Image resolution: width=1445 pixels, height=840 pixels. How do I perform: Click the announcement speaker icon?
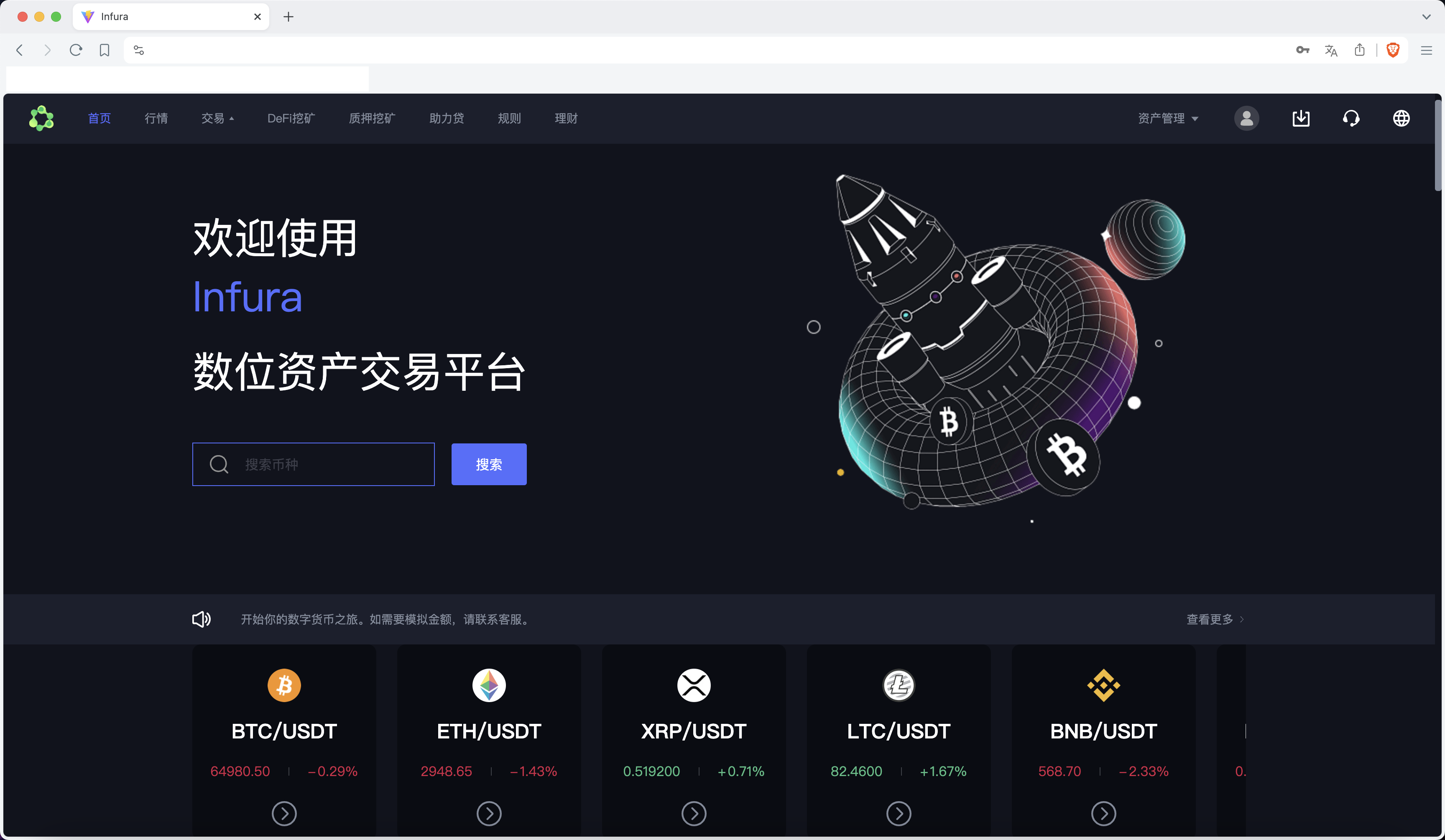click(201, 619)
